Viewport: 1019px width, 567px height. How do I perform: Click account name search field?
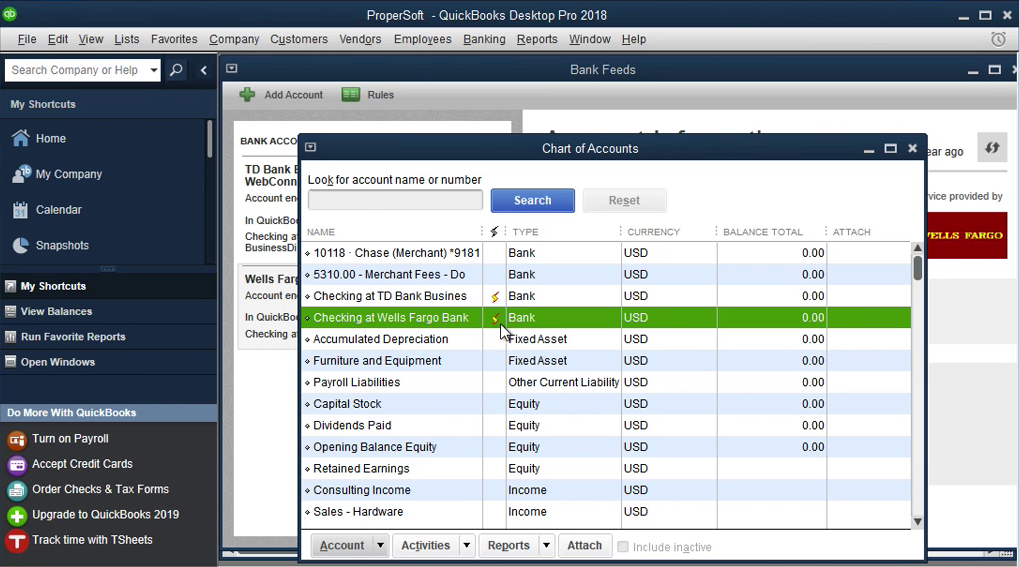point(395,200)
